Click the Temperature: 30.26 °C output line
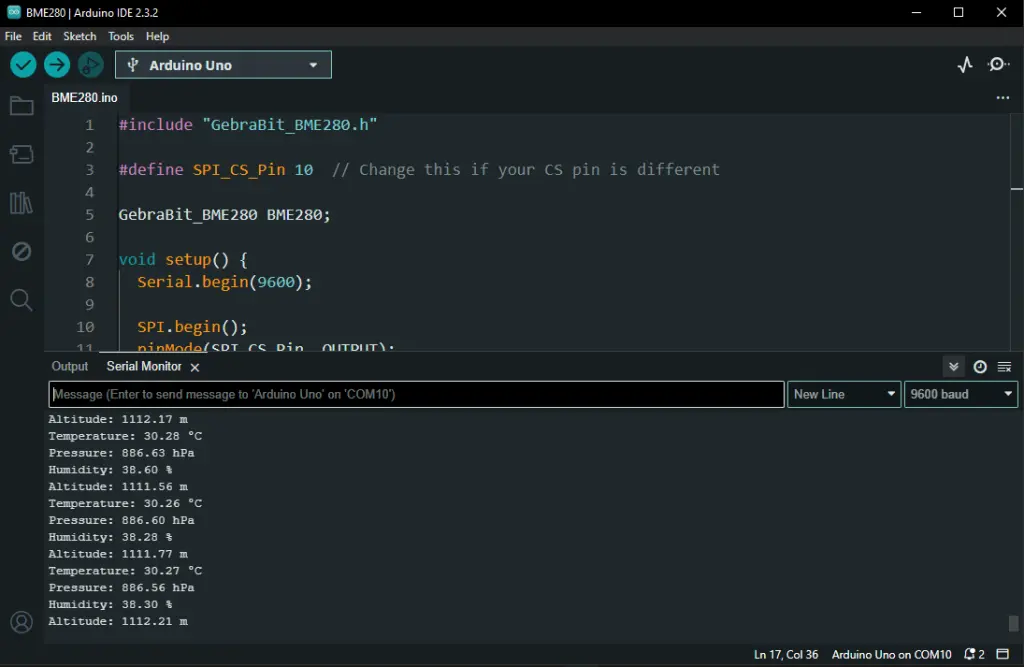 tap(125, 503)
